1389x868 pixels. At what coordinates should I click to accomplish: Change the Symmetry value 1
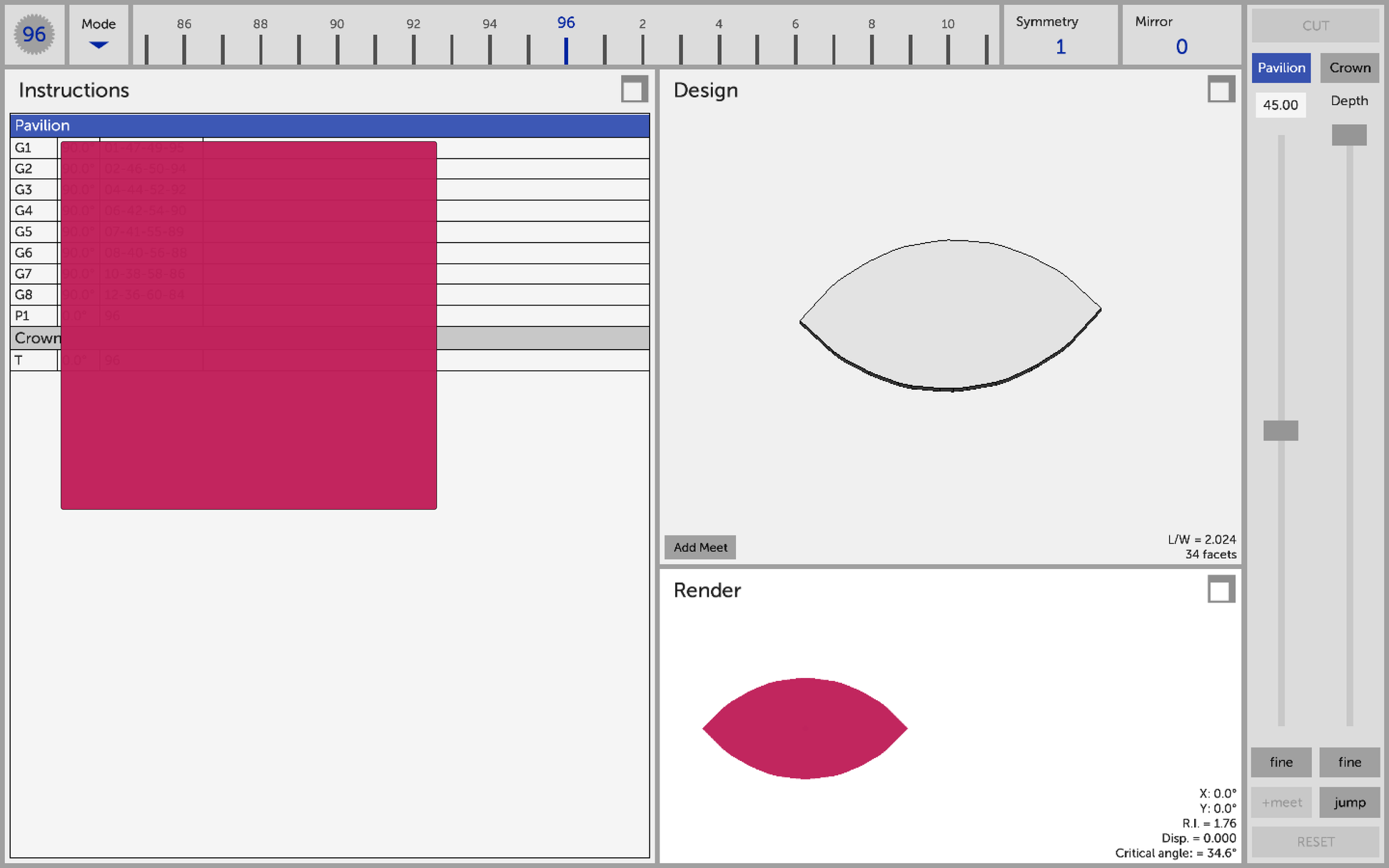point(1060,47)
